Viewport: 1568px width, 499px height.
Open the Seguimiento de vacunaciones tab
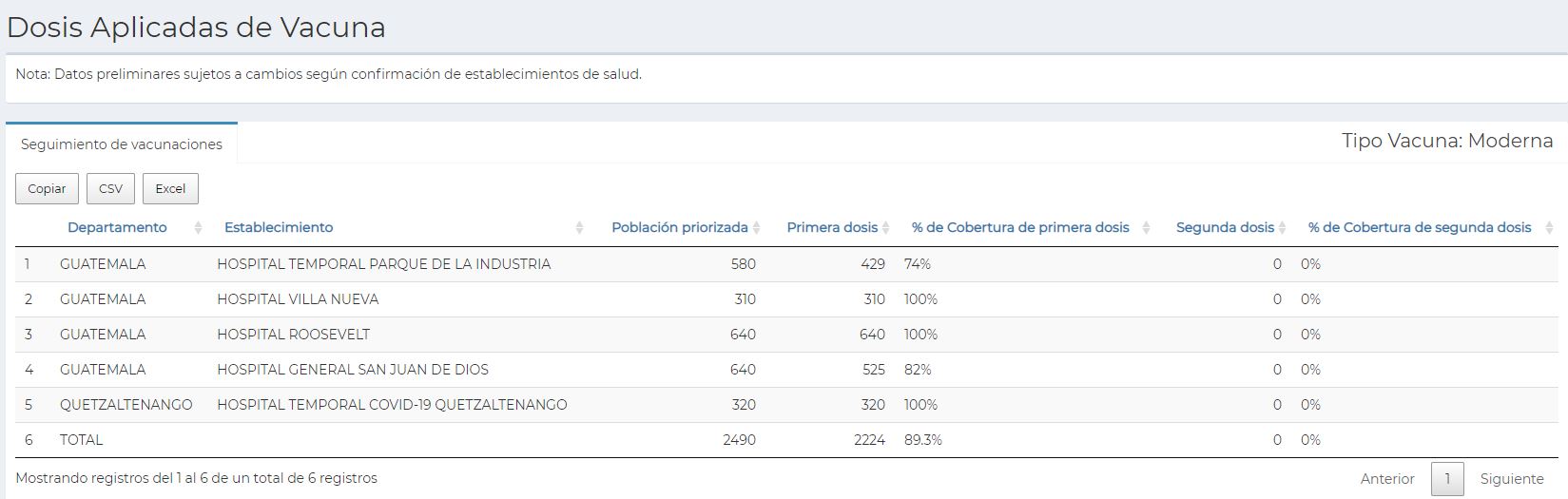(122, 144)
